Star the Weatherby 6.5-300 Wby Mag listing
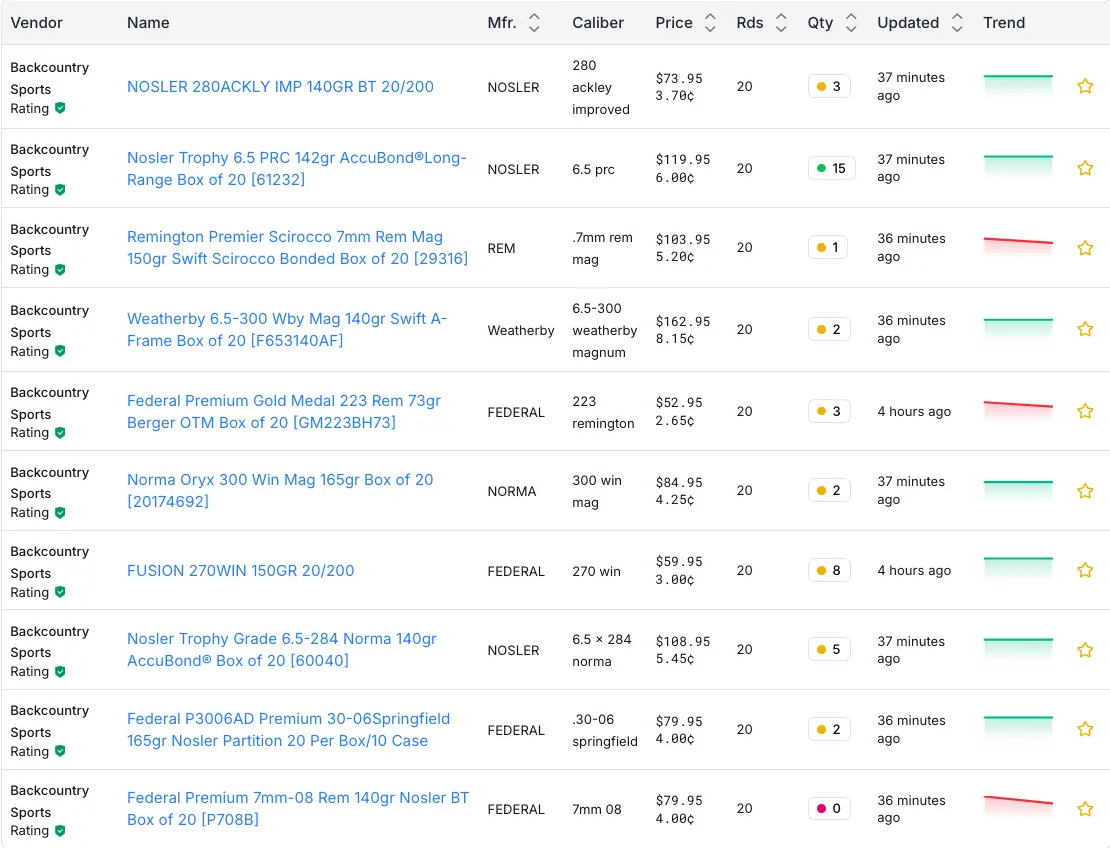This screenshot has height=848, width=1110. coord(1085,329)
